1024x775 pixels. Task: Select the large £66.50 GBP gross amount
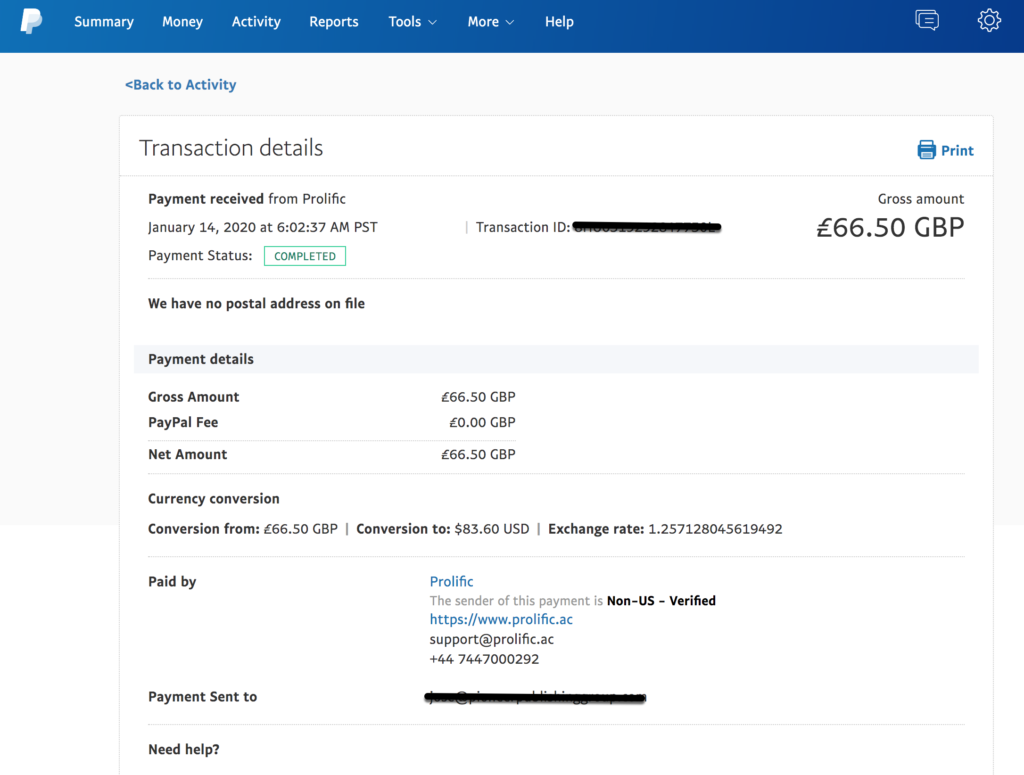point(890,227)
